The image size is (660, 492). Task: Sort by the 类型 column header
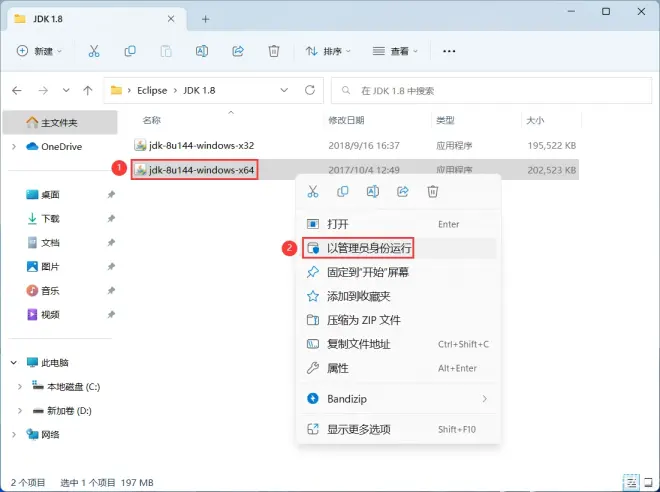[445, 120]
